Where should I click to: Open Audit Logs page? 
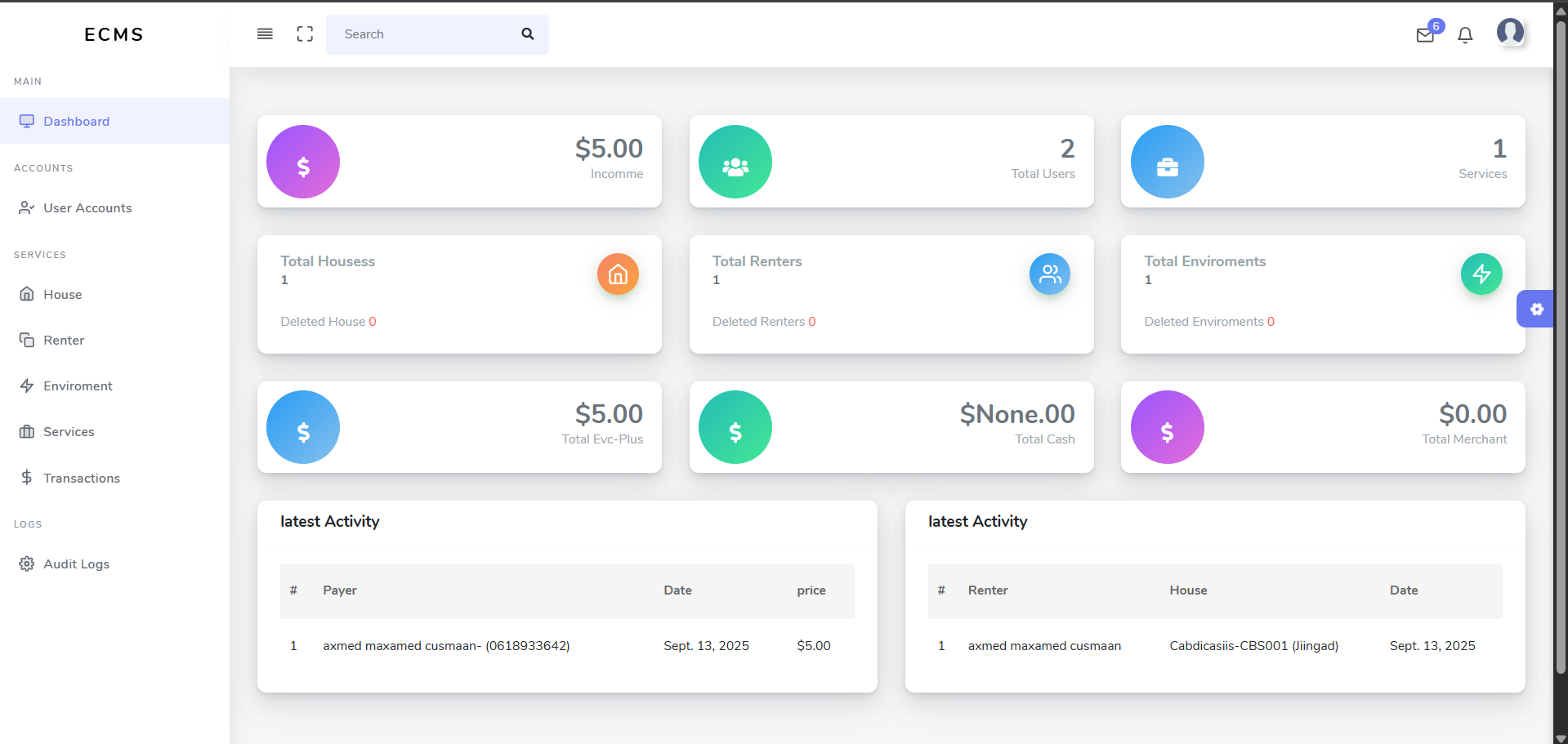[76, 564]
